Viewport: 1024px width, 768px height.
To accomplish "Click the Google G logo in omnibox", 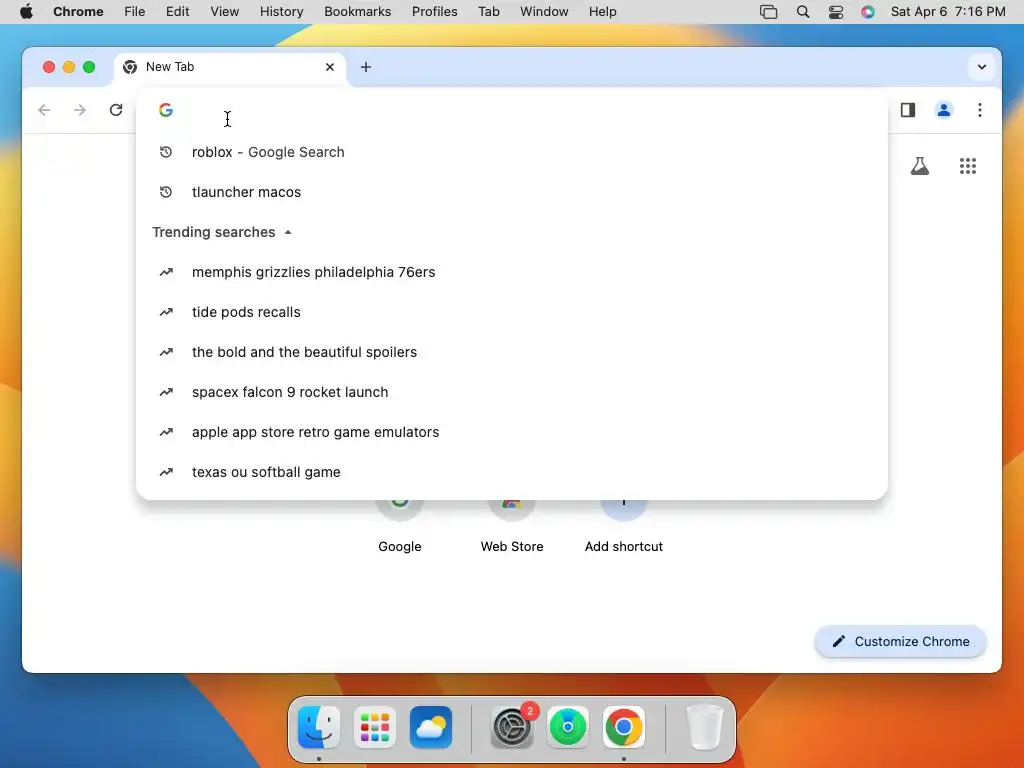I will point(166,110).
